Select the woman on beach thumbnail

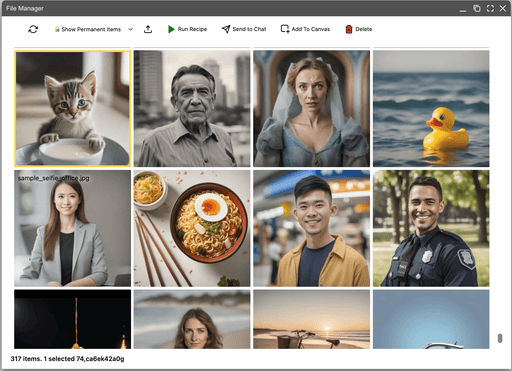(x=192, y=319)
